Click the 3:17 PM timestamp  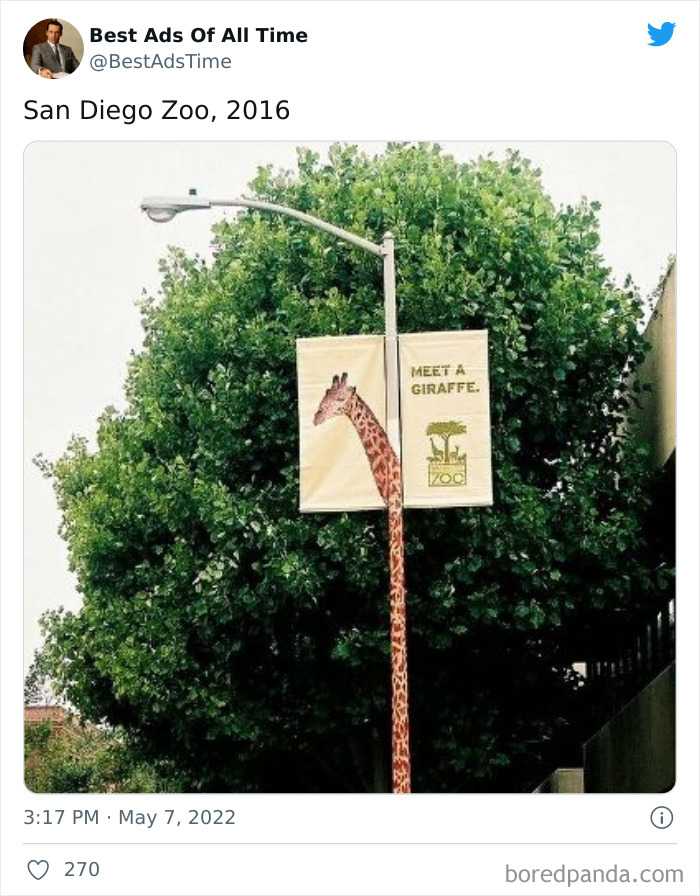pos(61,817)
